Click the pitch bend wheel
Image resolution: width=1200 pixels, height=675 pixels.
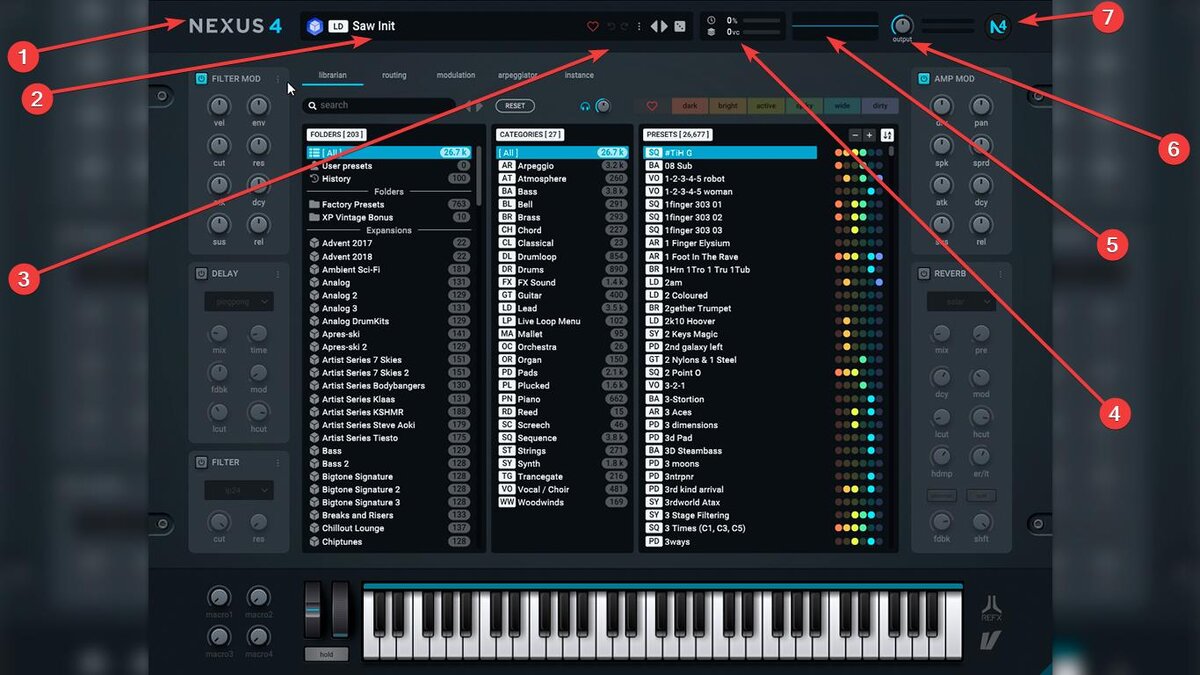point(314,610)
